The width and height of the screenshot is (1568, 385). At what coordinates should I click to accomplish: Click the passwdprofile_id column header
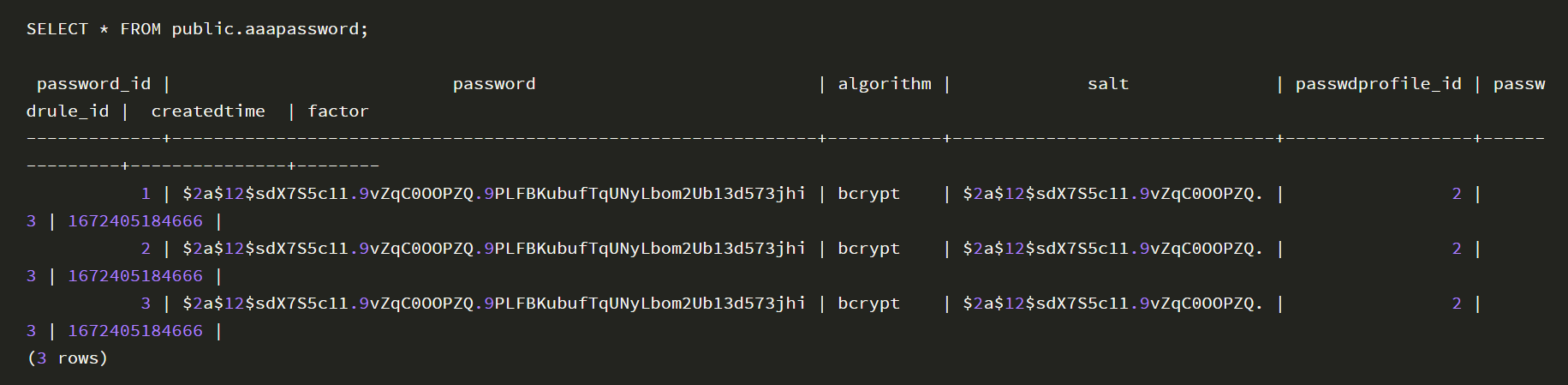[1378, 84]
